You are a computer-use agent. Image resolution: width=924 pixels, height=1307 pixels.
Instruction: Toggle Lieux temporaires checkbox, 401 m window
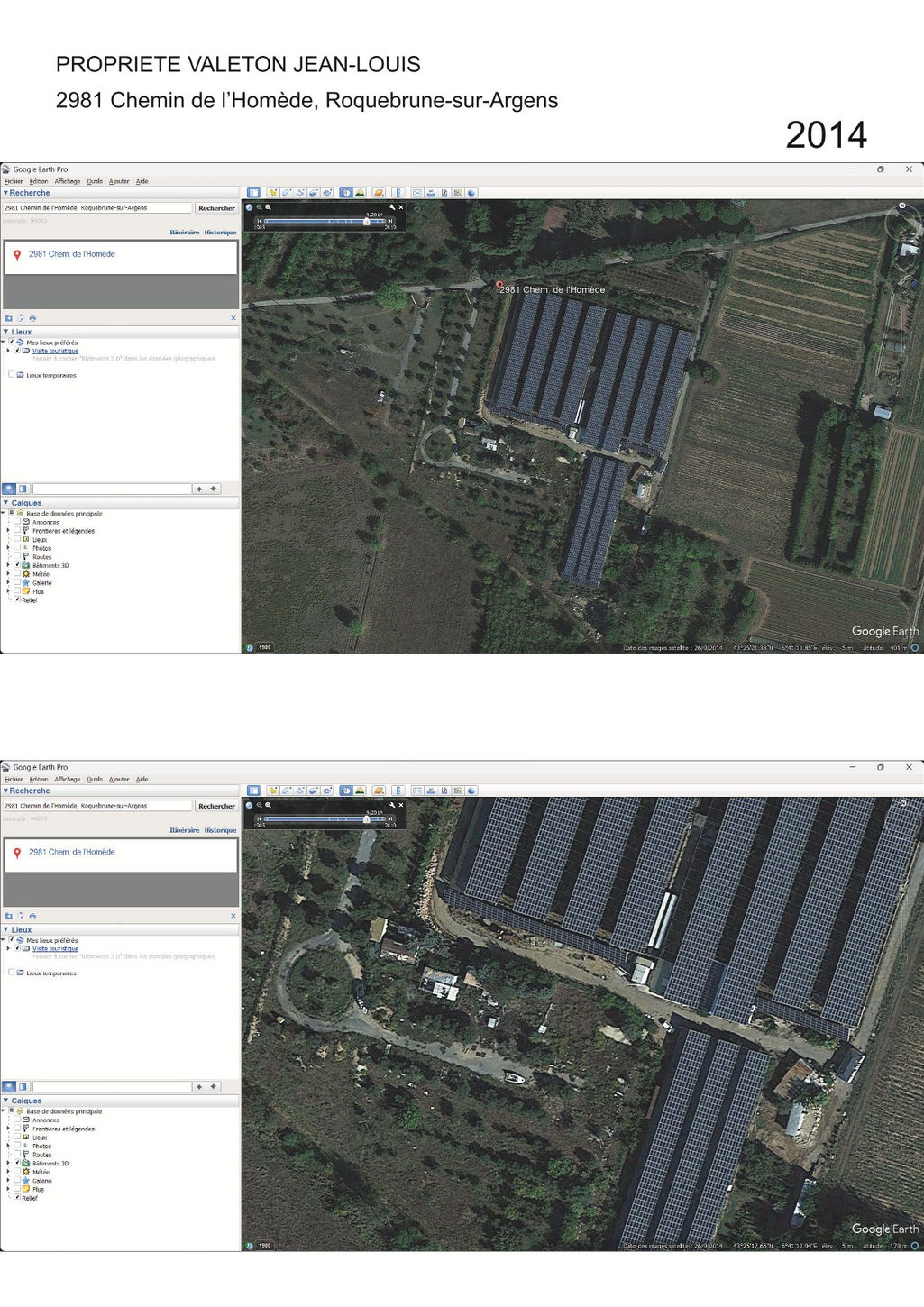(x=11, y=374)
